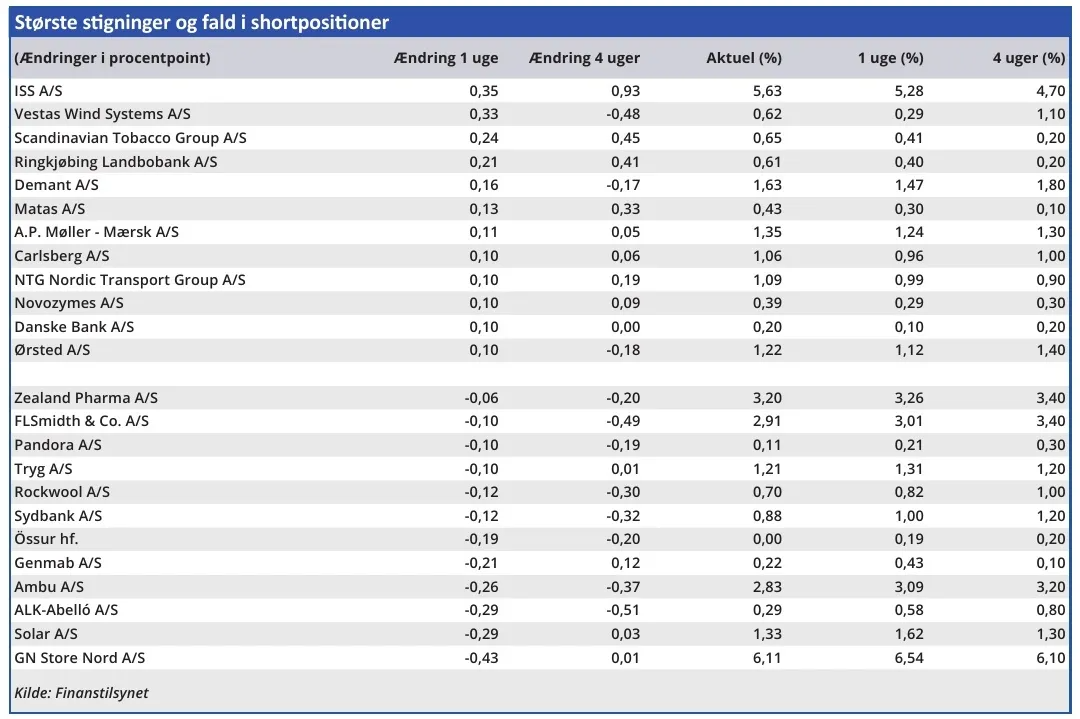Click the '4 uger (%)' column header
This screenshot has height=719, width=1080.
point(1028,58)
